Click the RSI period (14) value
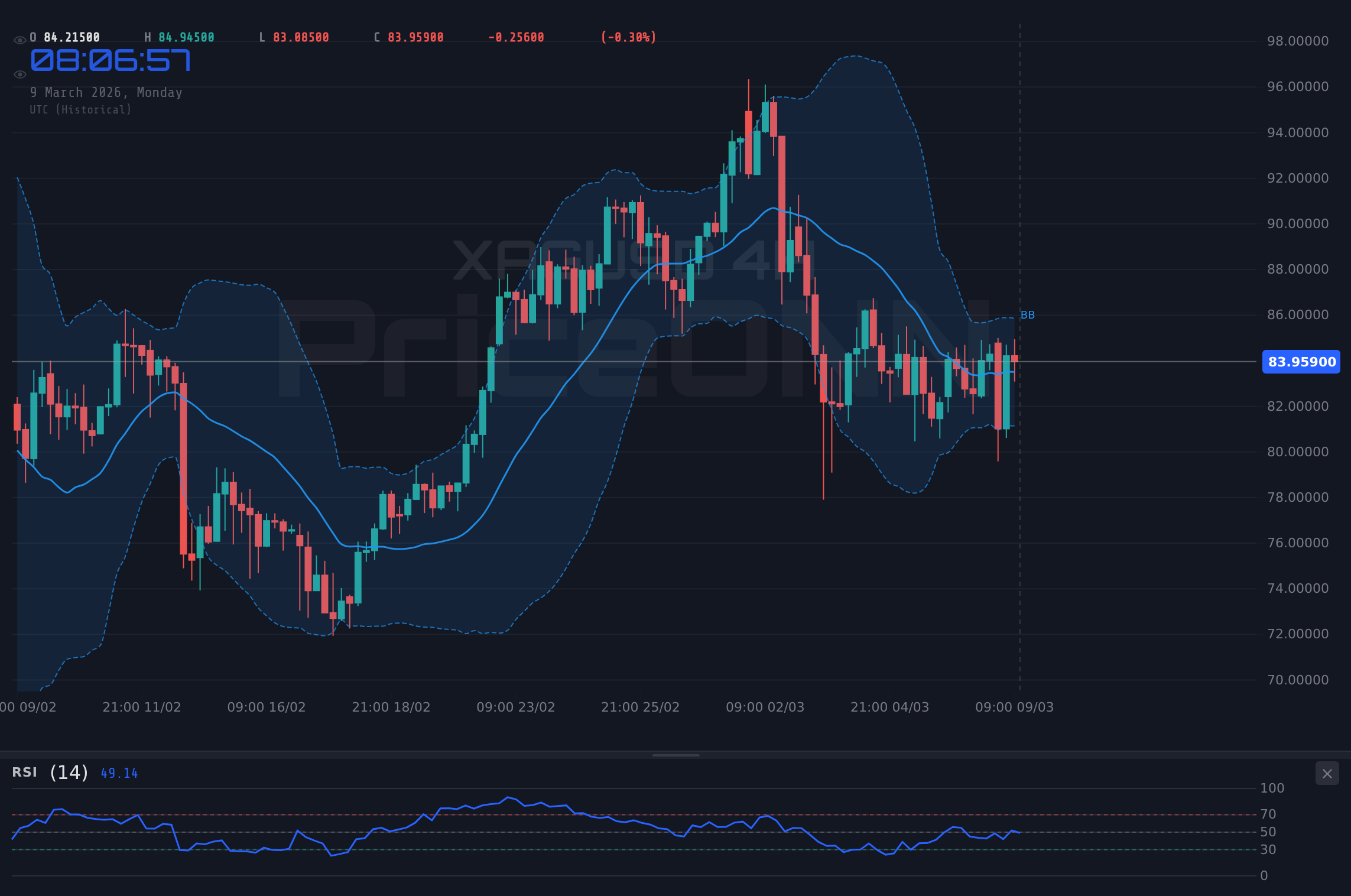 (x=69, y=772)
